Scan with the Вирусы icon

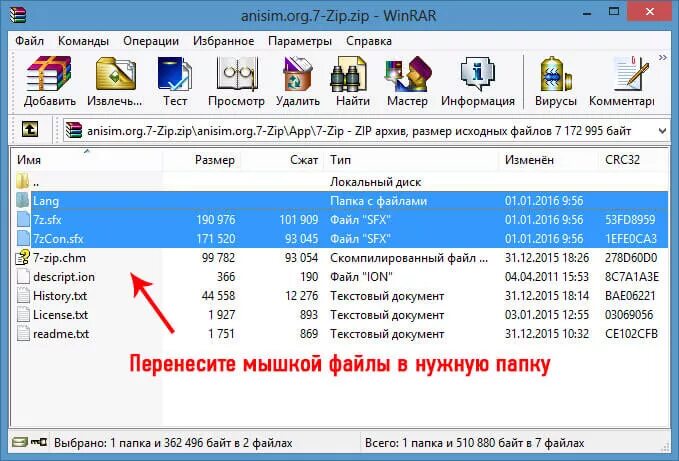[556, 74]
